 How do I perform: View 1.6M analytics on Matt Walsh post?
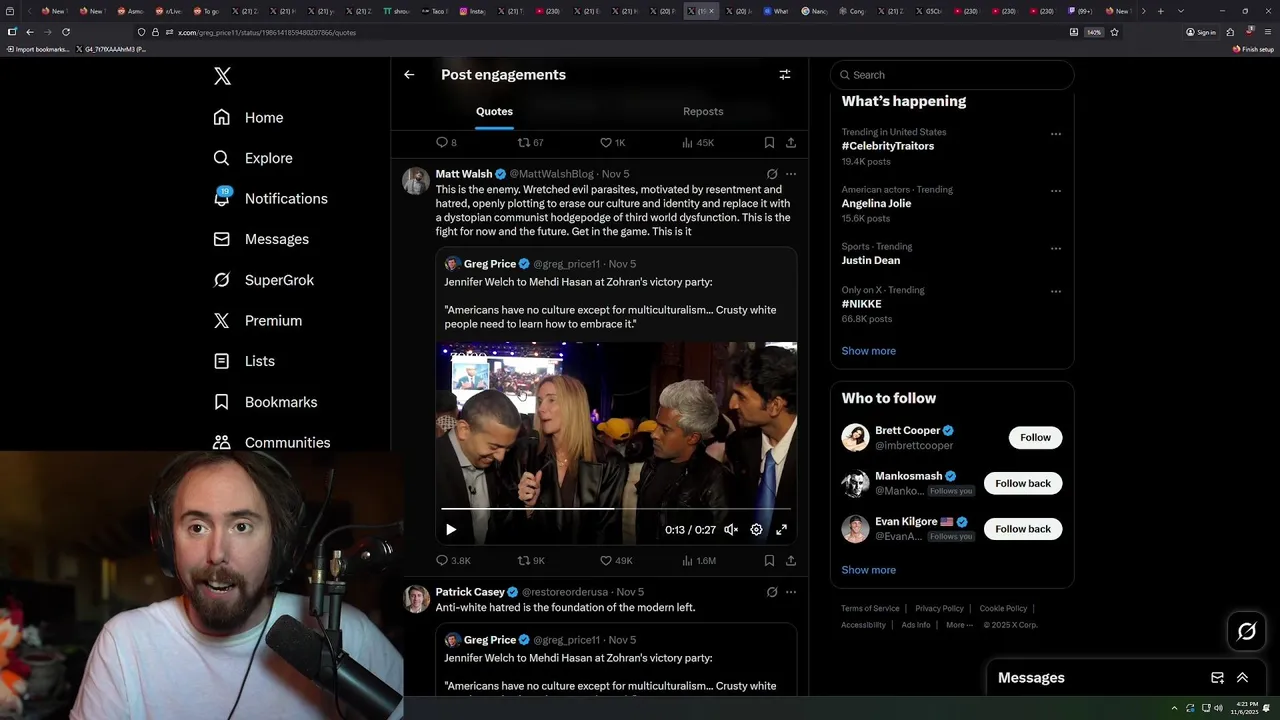pyautogui.click(x=698, y=561)
